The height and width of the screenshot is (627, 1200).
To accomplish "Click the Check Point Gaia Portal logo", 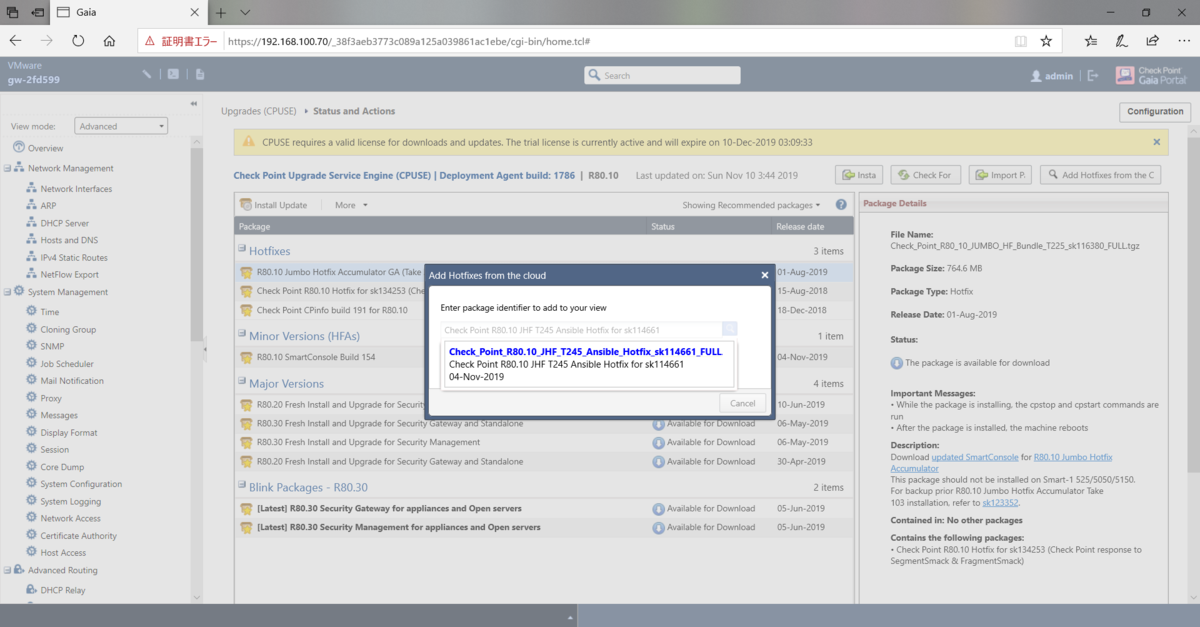I will pos(1151,75).
